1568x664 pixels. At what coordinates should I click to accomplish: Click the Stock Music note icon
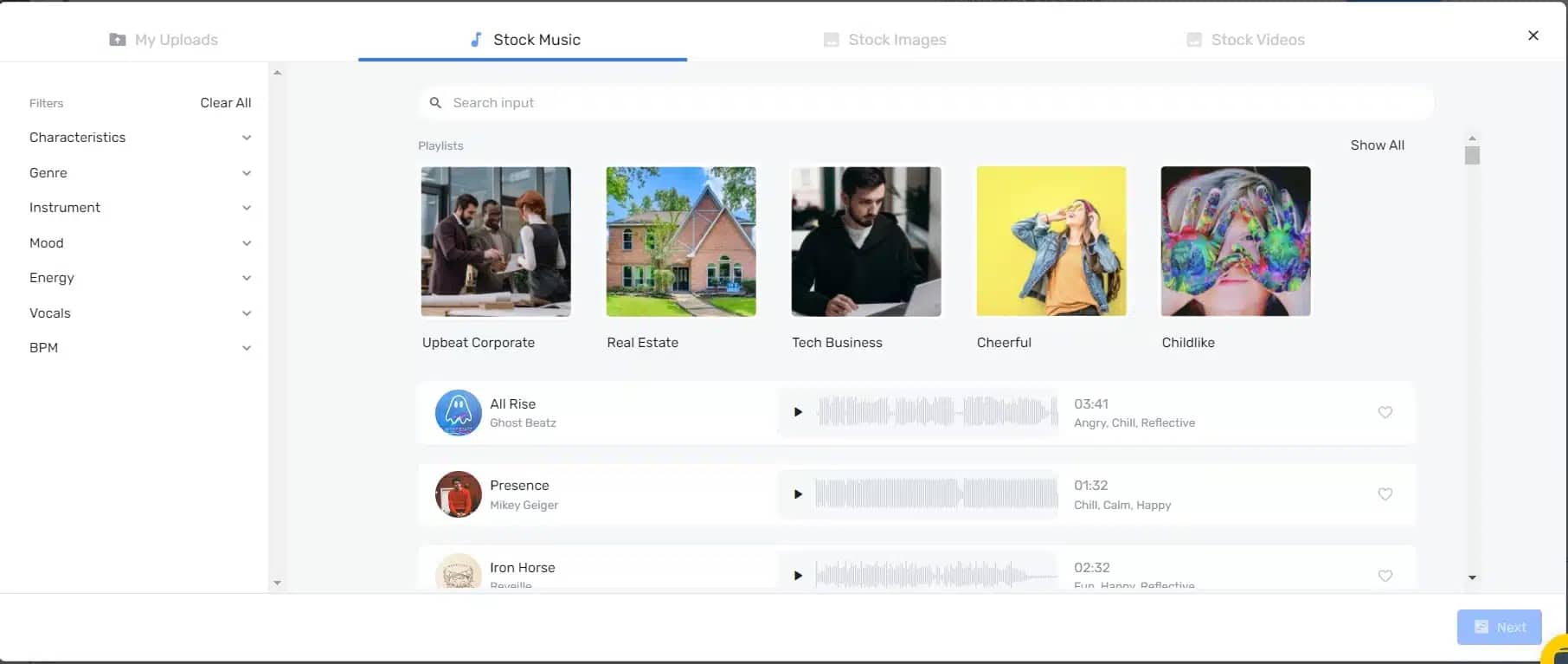476,40
